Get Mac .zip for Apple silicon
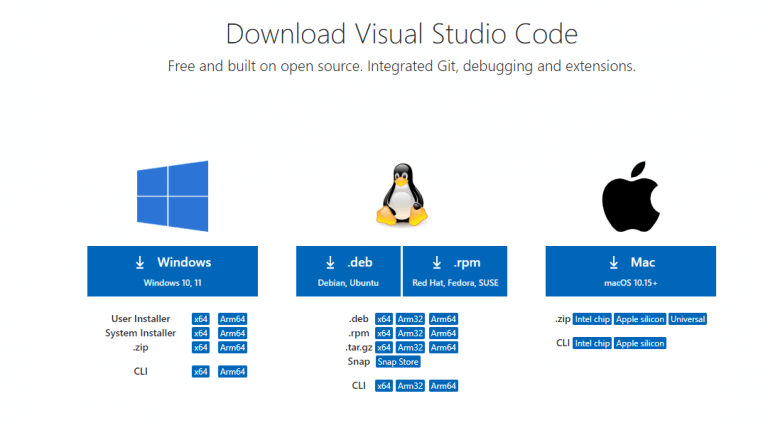The height and width of the screenshot is (428, 768). [640, 319]
